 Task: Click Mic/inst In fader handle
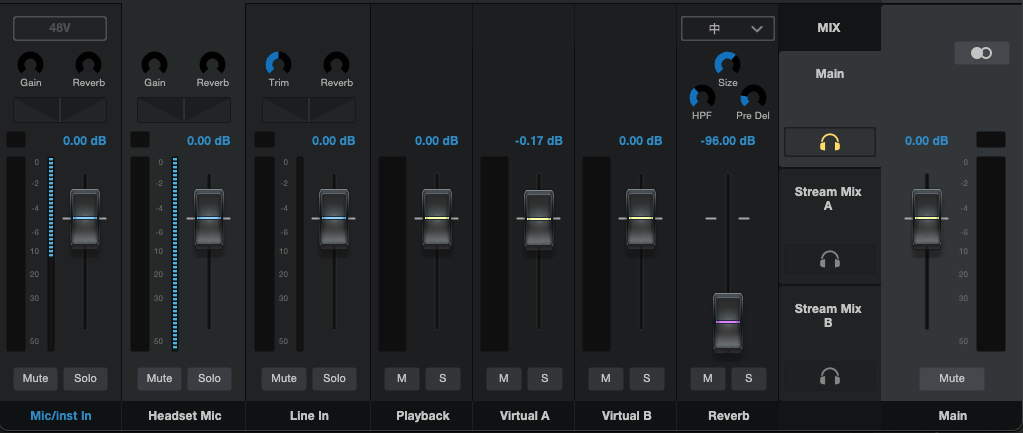point(85,218)
